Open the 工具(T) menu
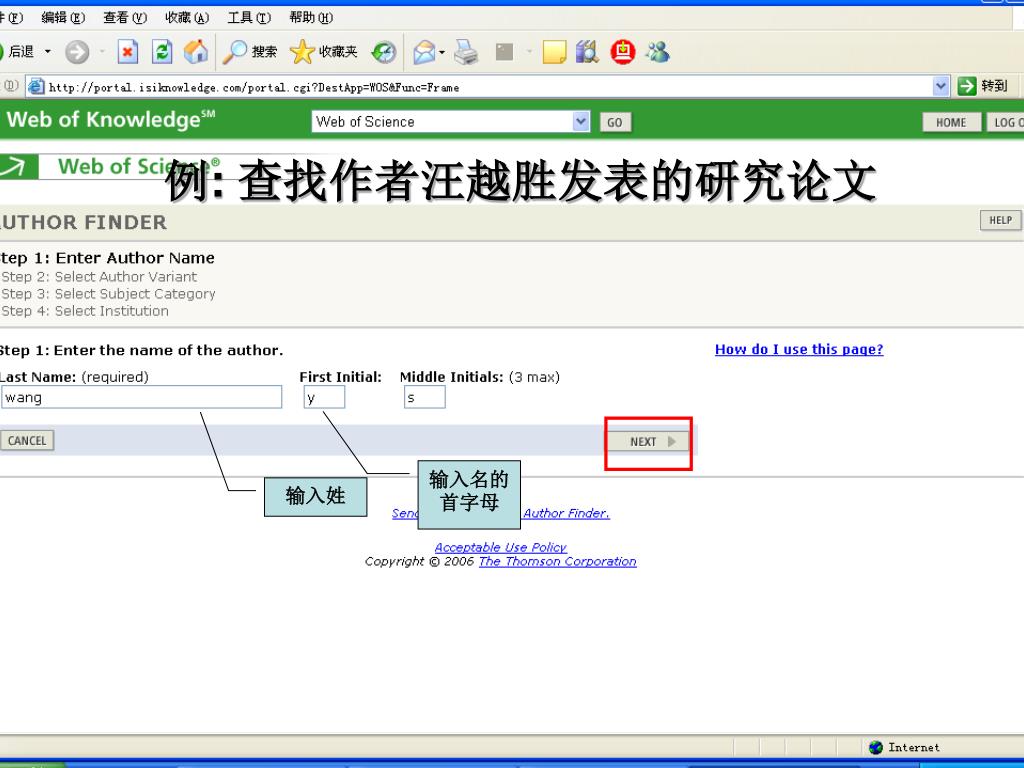This screenshot has height=768, width=1024. pyautogui.click(x=249, y=18)
